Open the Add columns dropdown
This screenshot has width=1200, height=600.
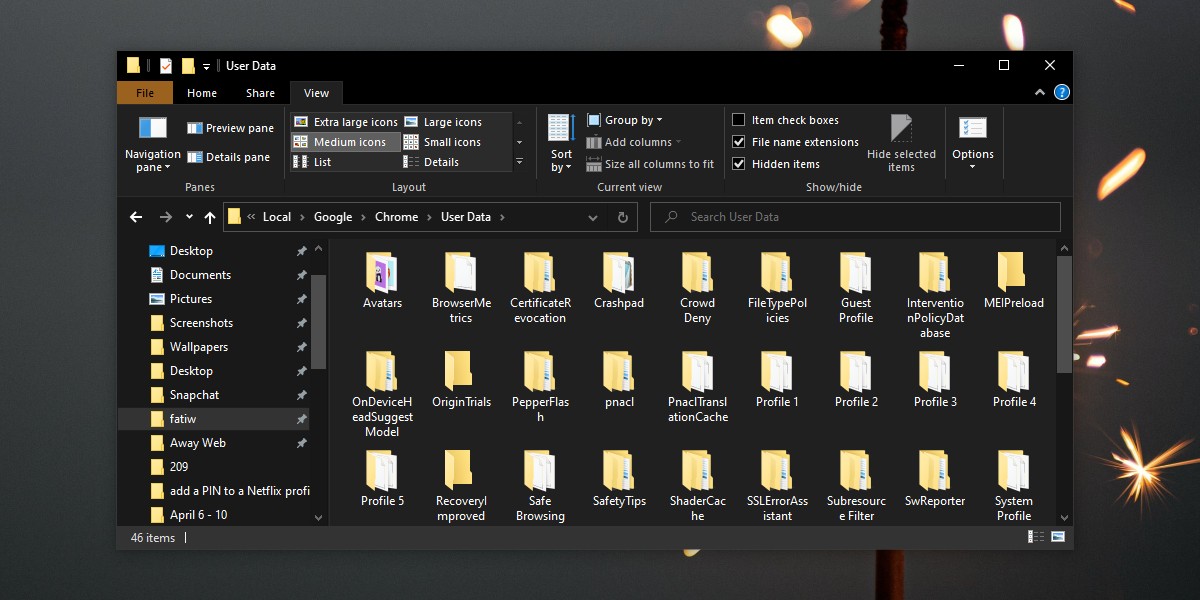(634, 142)
